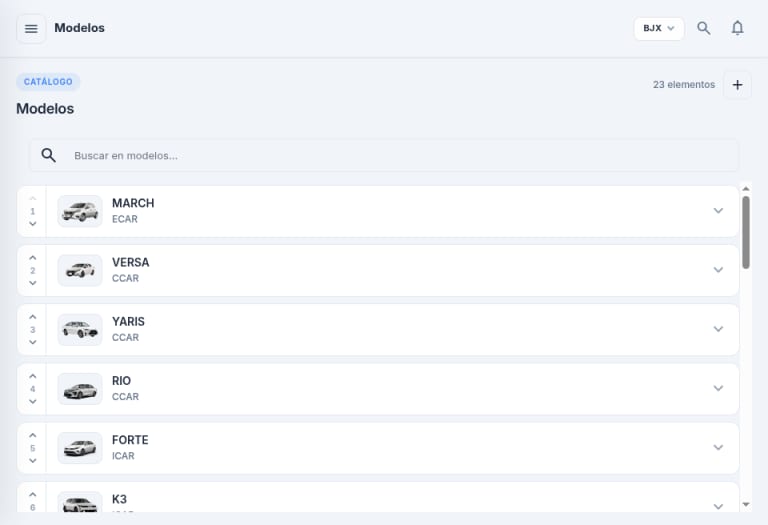Open the BJX location dropdown
The image size is (768, 525).
point(659,28)
